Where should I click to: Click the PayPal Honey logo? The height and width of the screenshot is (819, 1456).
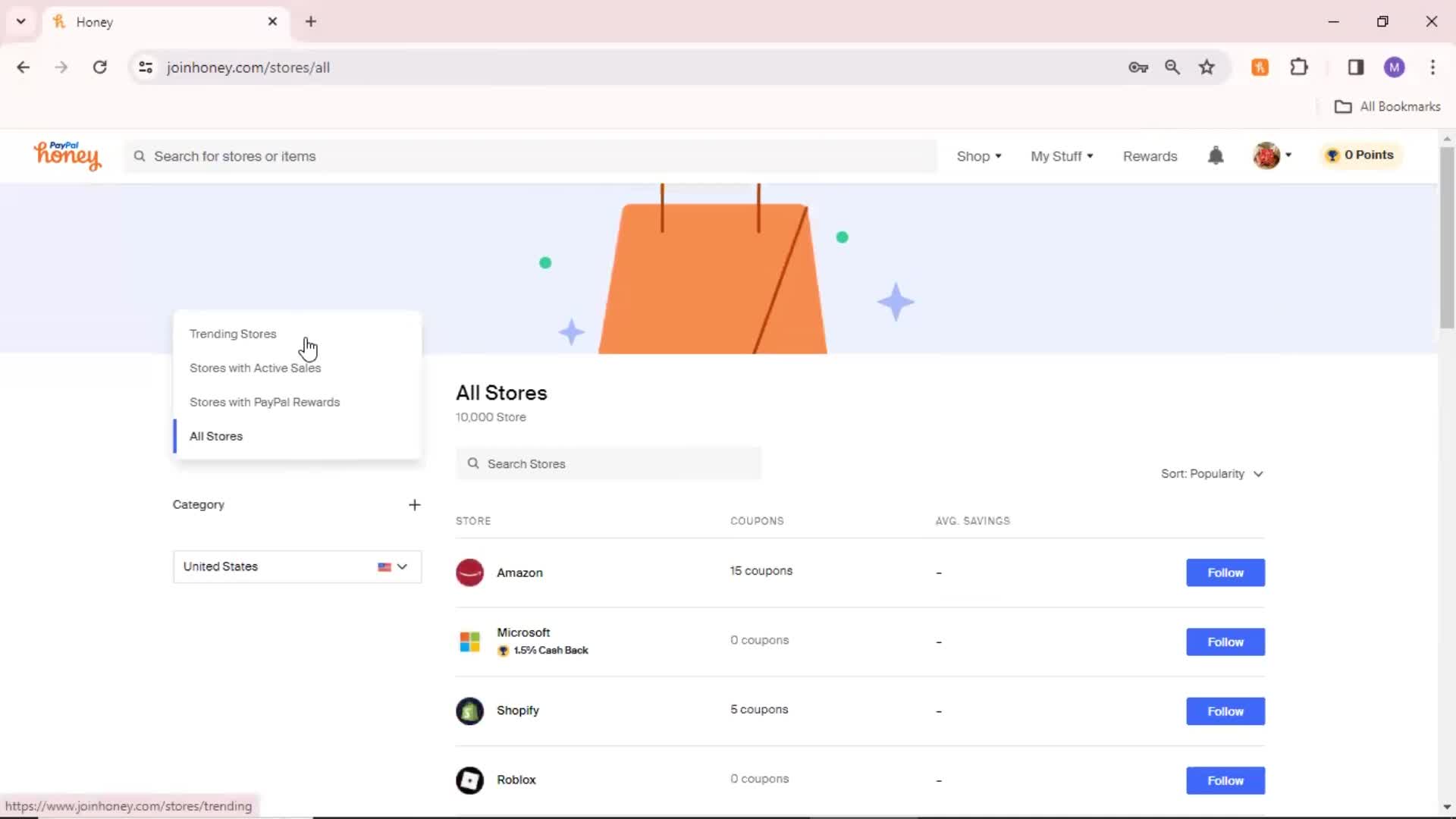(67, 155)
